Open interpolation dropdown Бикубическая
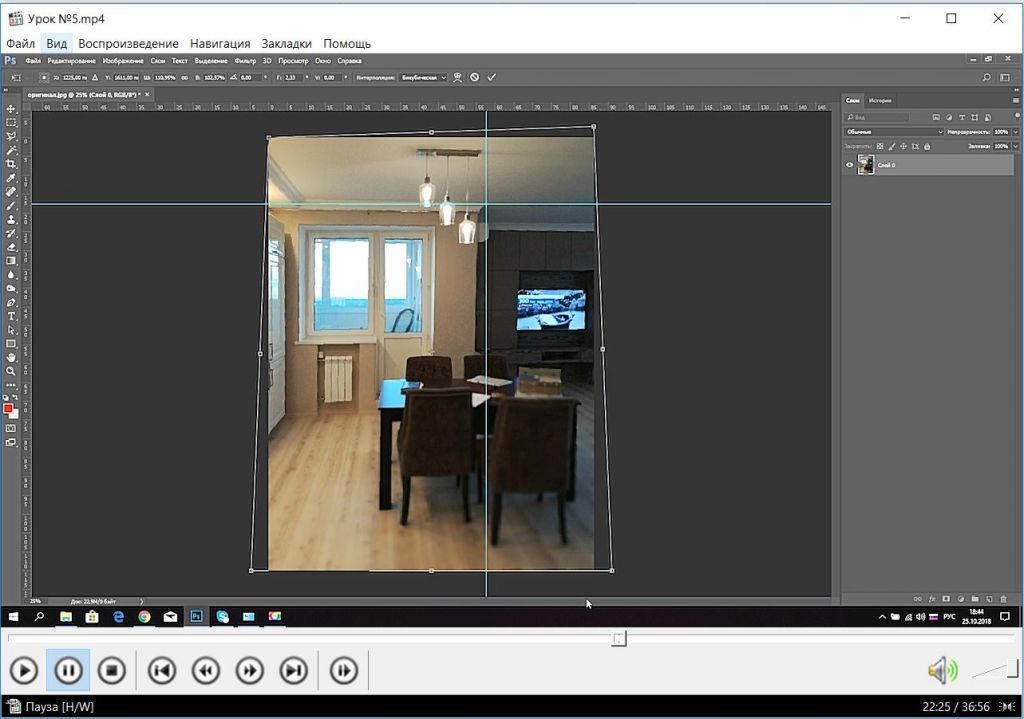The width and height of the screenshot is (1024, 719). [x=423, y=77]
